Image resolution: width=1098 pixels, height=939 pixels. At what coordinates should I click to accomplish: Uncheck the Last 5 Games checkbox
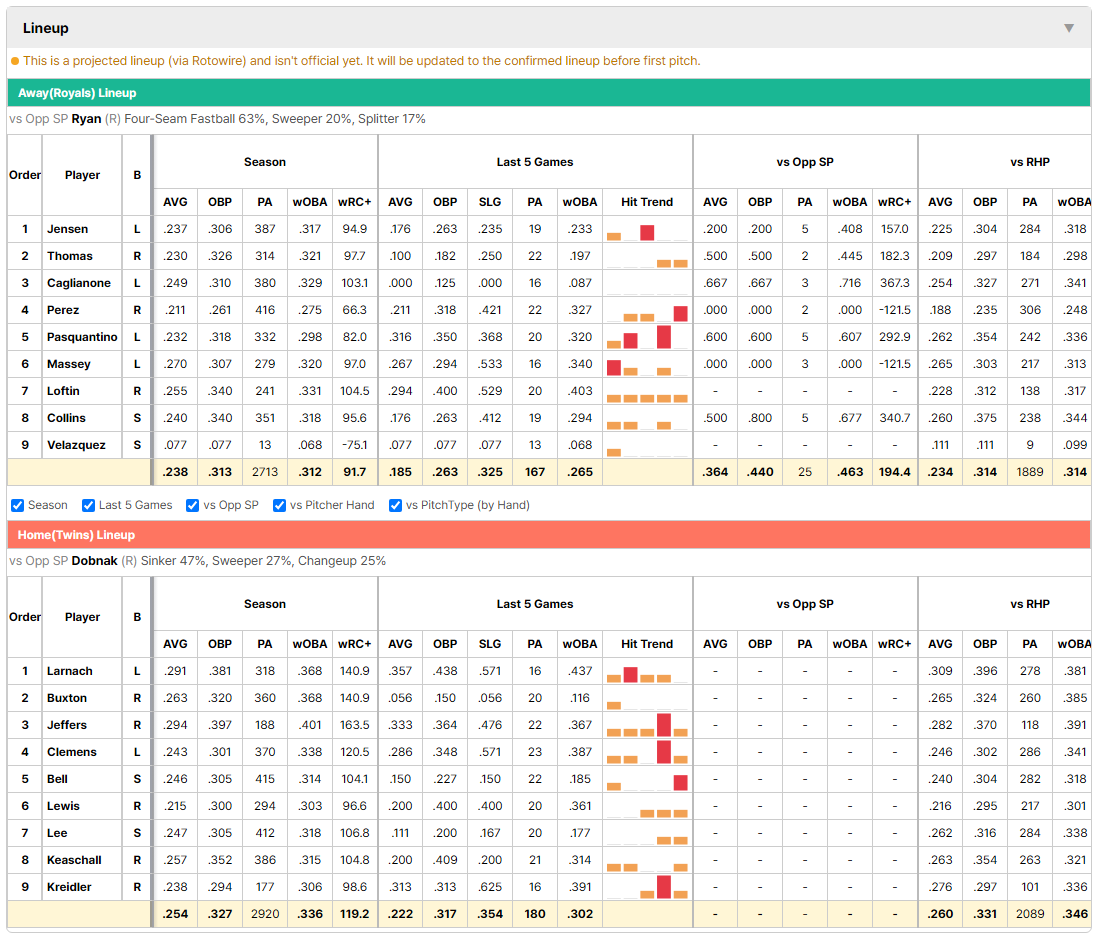click(x=88, y=506)
